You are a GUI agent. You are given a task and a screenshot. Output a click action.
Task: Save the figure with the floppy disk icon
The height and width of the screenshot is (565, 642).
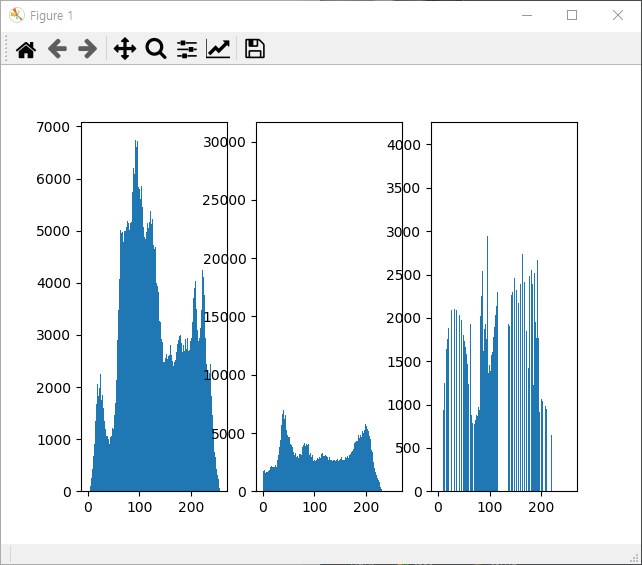point(255,49)
